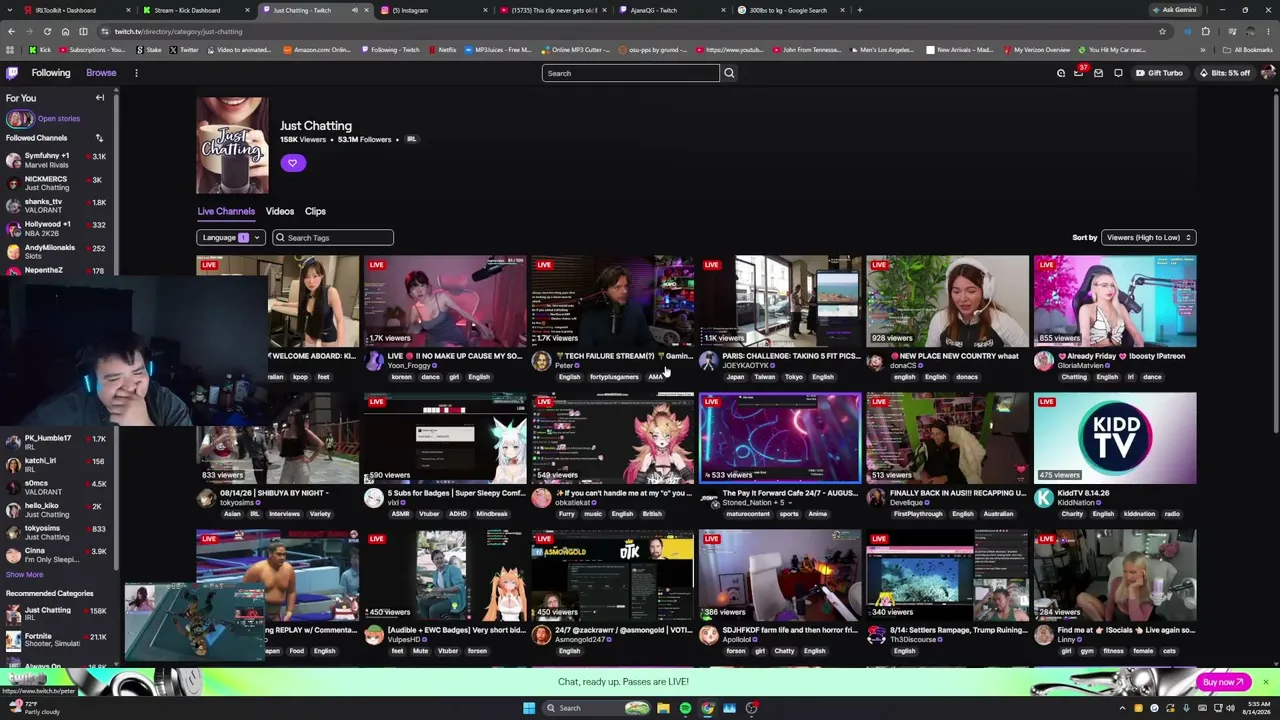This screenshot has width=1280, height=720.
Task: Open notifications inbox showing 37 badge
Action: [1079, 73]
